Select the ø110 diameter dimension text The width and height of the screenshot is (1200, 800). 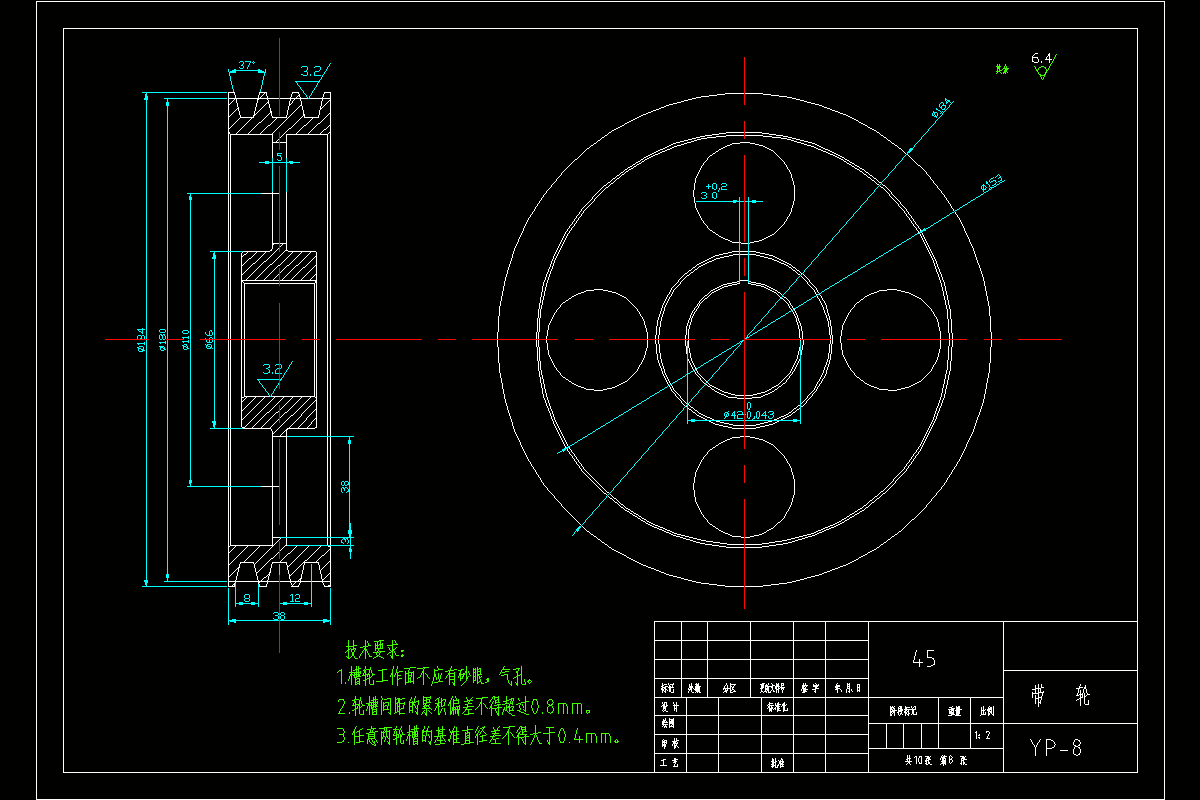[185, 340]
